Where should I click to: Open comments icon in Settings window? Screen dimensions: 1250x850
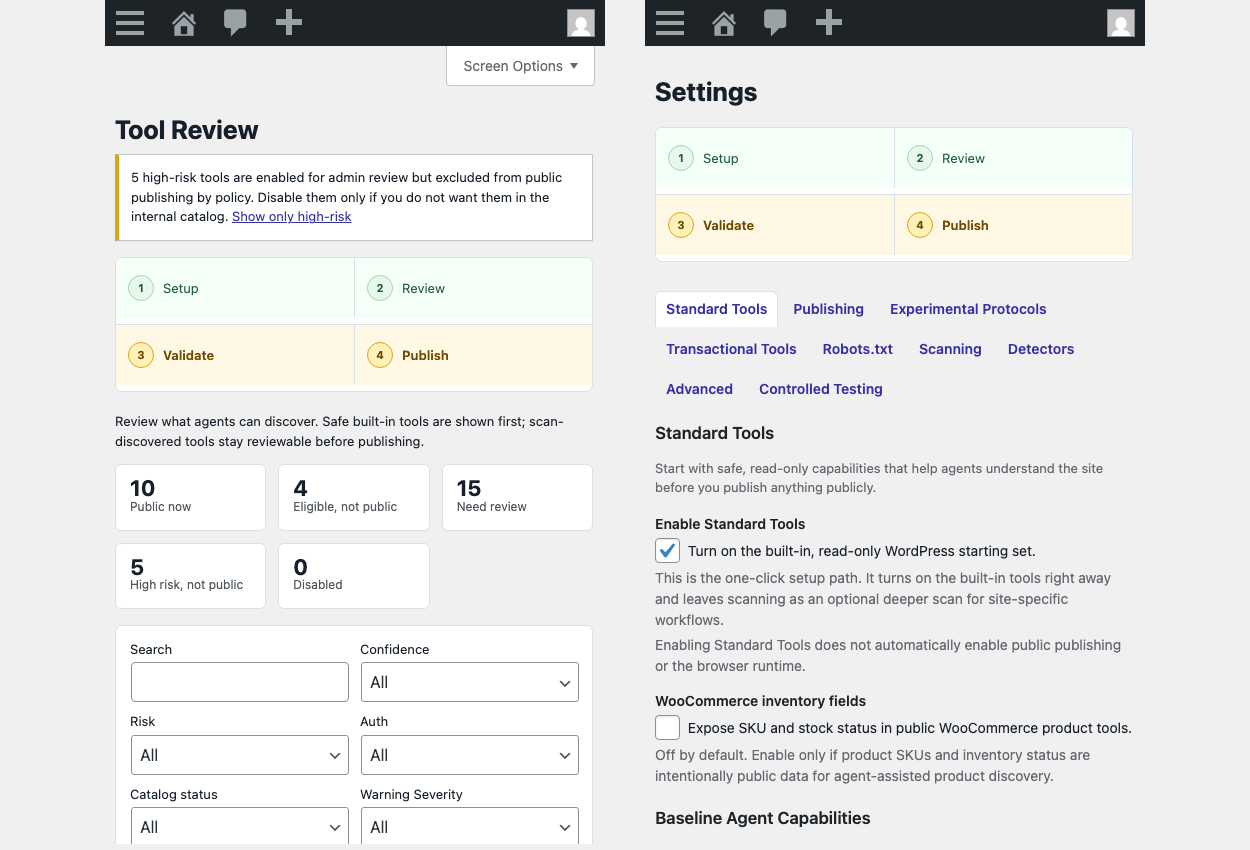[776, 23]
